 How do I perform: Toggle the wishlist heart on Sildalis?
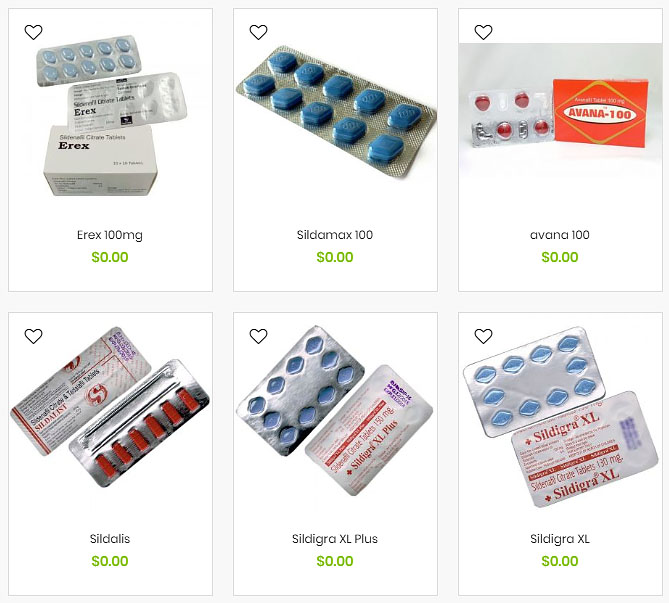[33, 336]
